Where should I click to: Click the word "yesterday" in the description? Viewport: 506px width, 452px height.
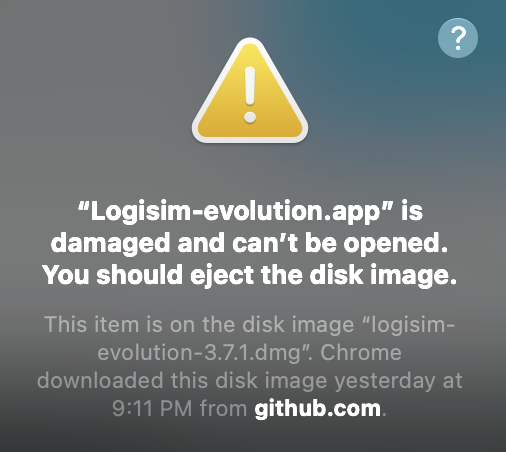(x=385, y=381)
